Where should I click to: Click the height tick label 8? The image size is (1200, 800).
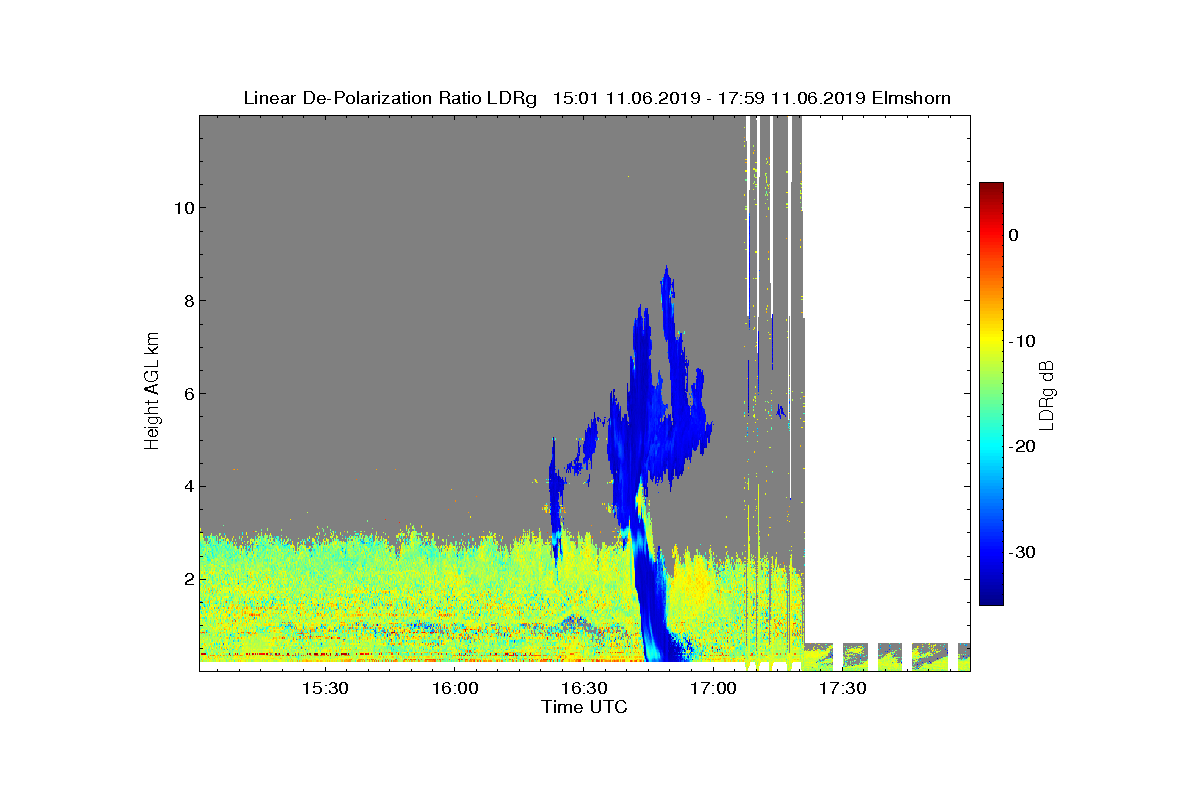[x=187, y=301]
